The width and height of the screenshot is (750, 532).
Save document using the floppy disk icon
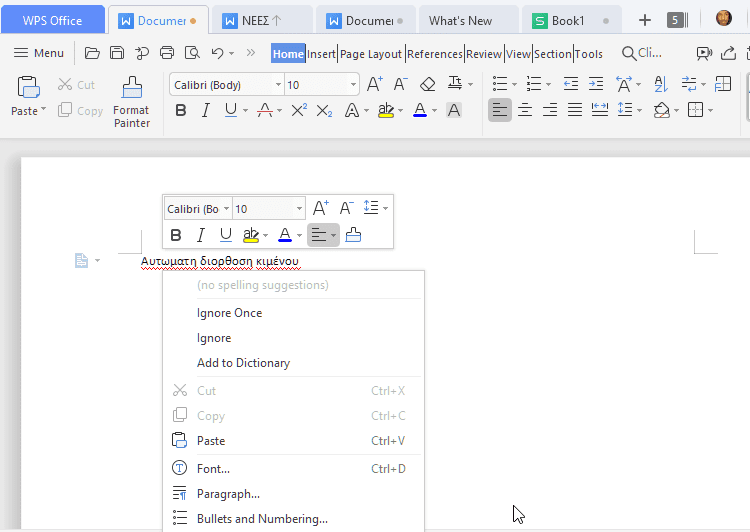[117, 53]
